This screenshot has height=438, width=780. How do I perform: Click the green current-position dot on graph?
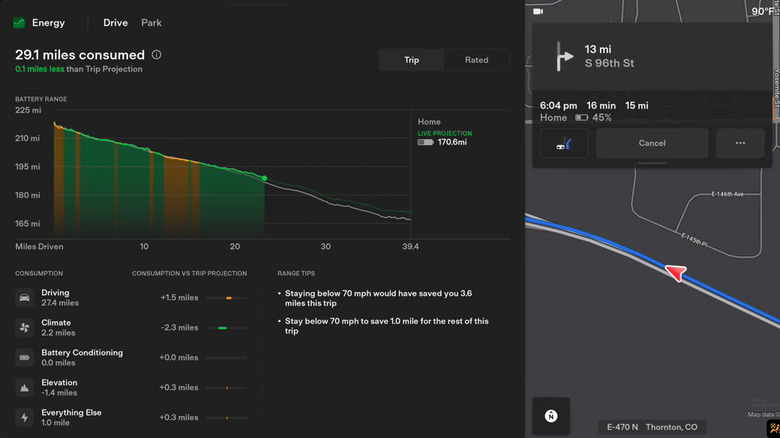pos(264,179)
